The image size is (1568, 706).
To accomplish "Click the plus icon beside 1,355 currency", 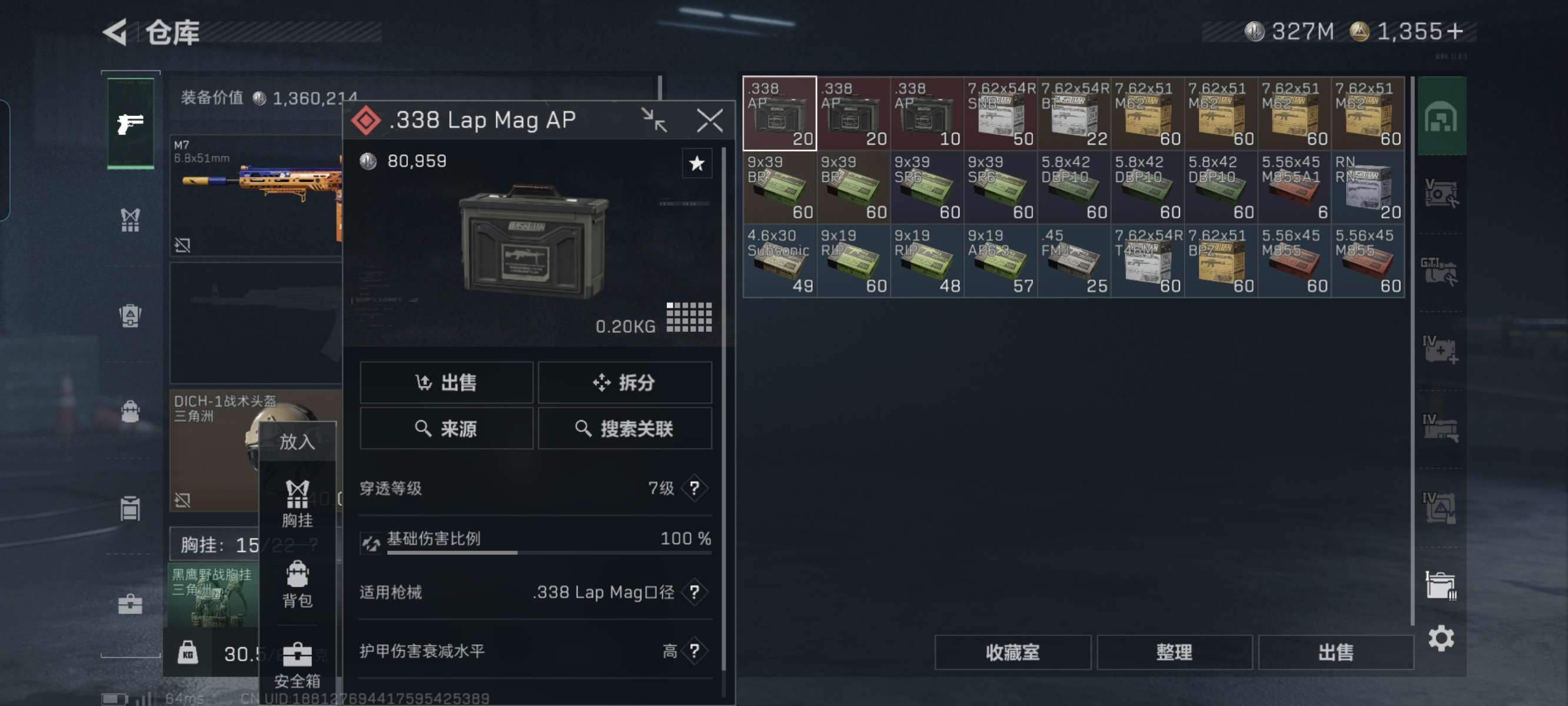I will (x=1455, y=31).
